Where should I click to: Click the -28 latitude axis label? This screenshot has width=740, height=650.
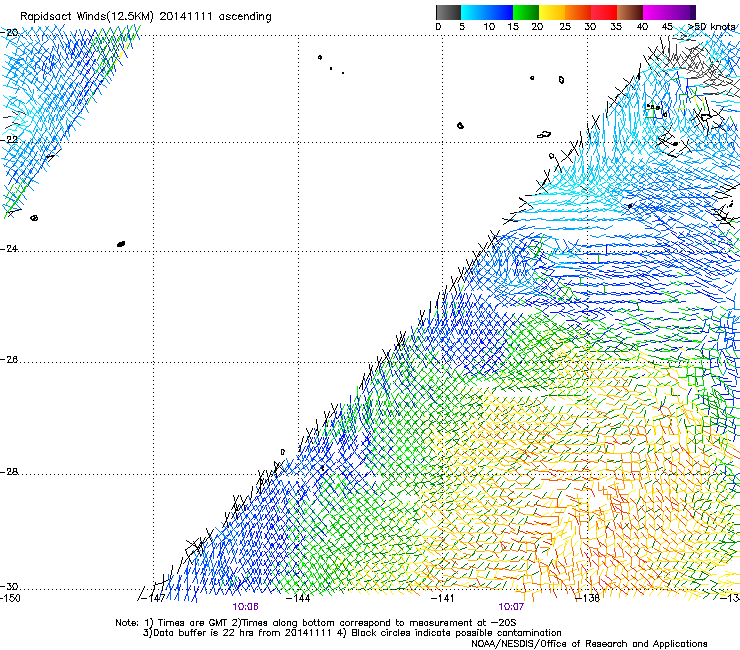(x=9, y=472)
